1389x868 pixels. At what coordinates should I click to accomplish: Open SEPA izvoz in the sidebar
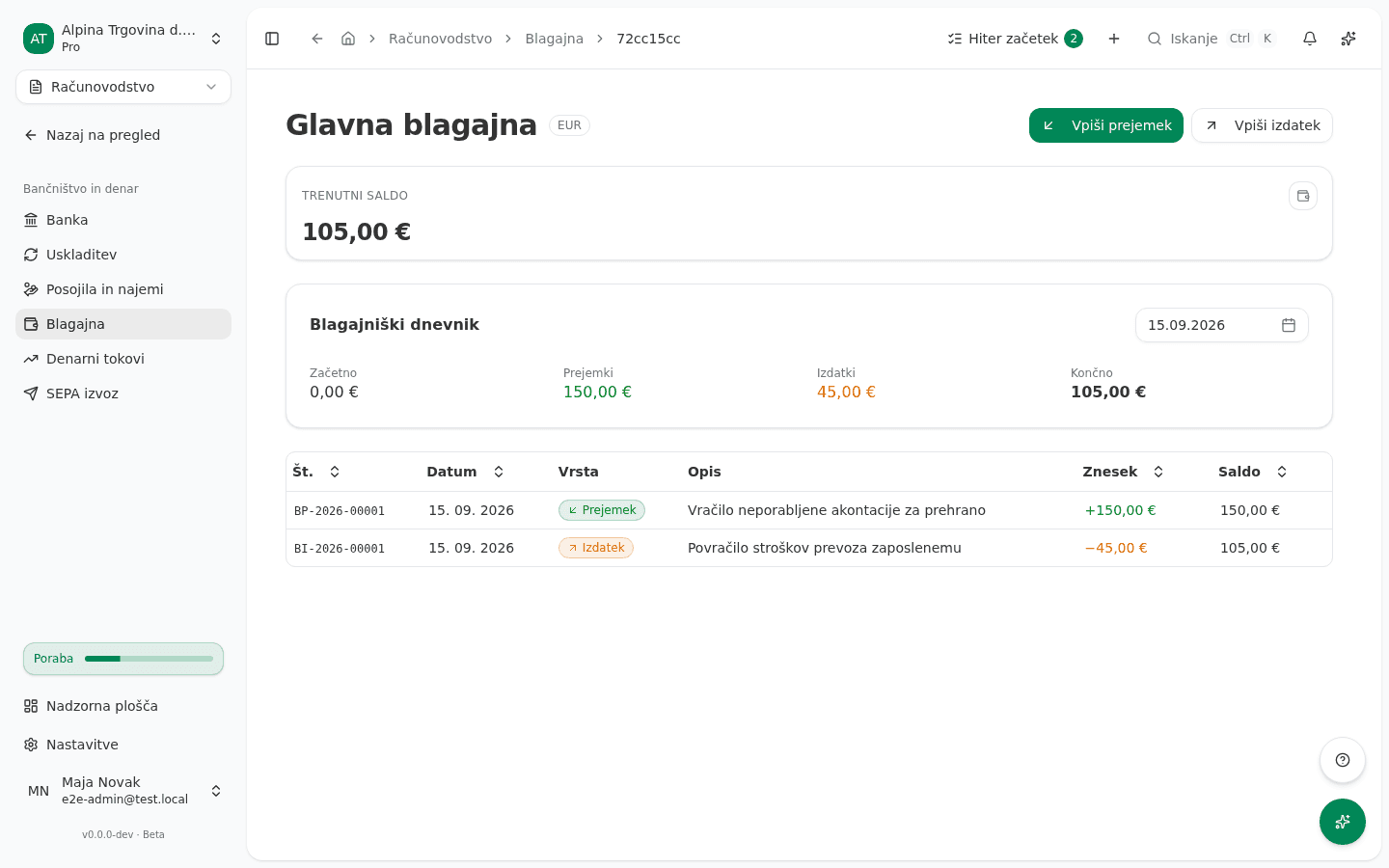(x=123, y=393)
